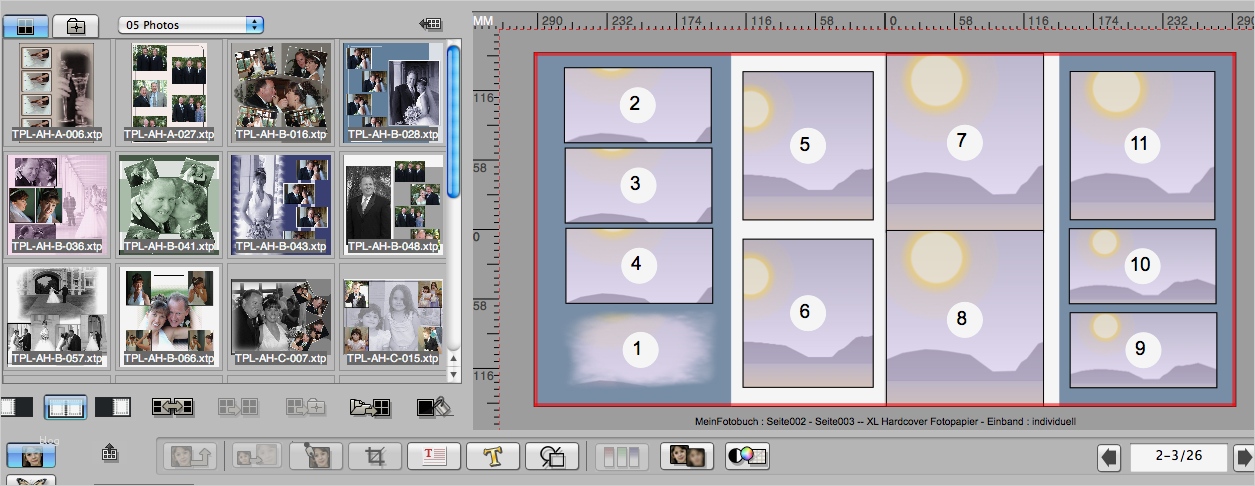Image resolution: width=1255 pixels, height=486 pixels.
Task: Select template TPL-AH-B-043.xtp
Action: click(x=281, y=203)
